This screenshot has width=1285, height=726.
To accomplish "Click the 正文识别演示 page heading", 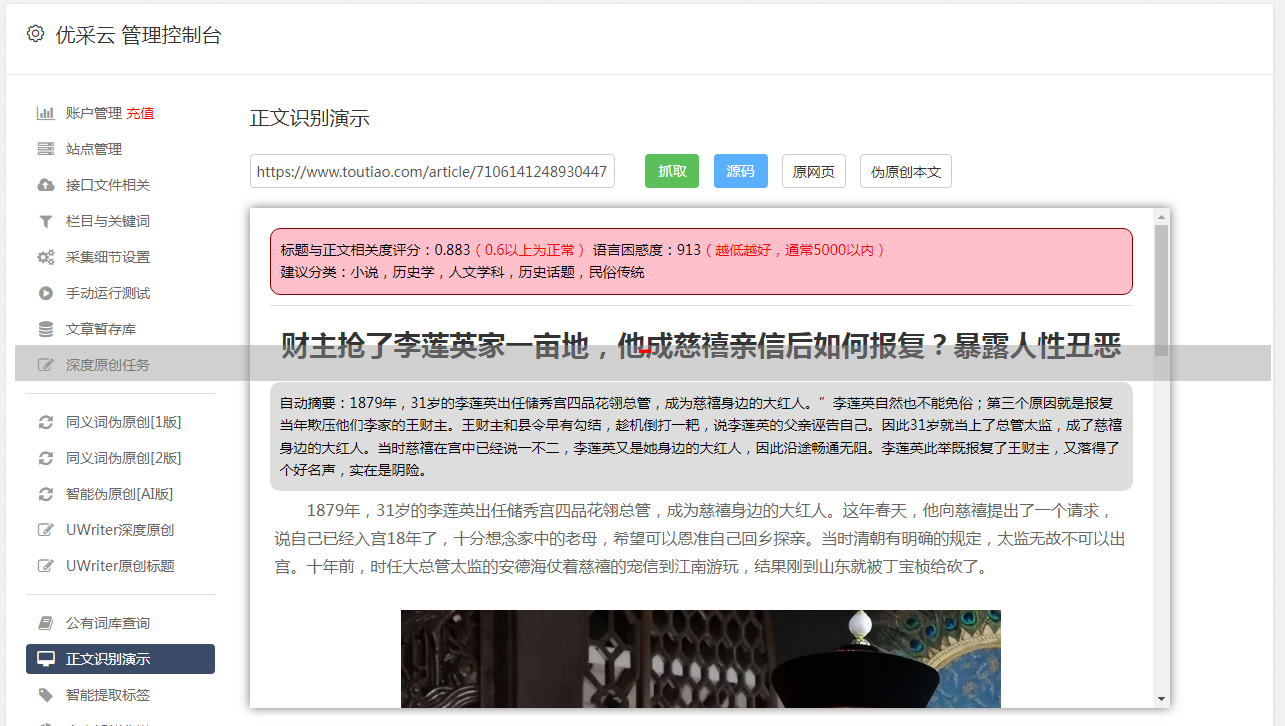I will tap(310, 118).
